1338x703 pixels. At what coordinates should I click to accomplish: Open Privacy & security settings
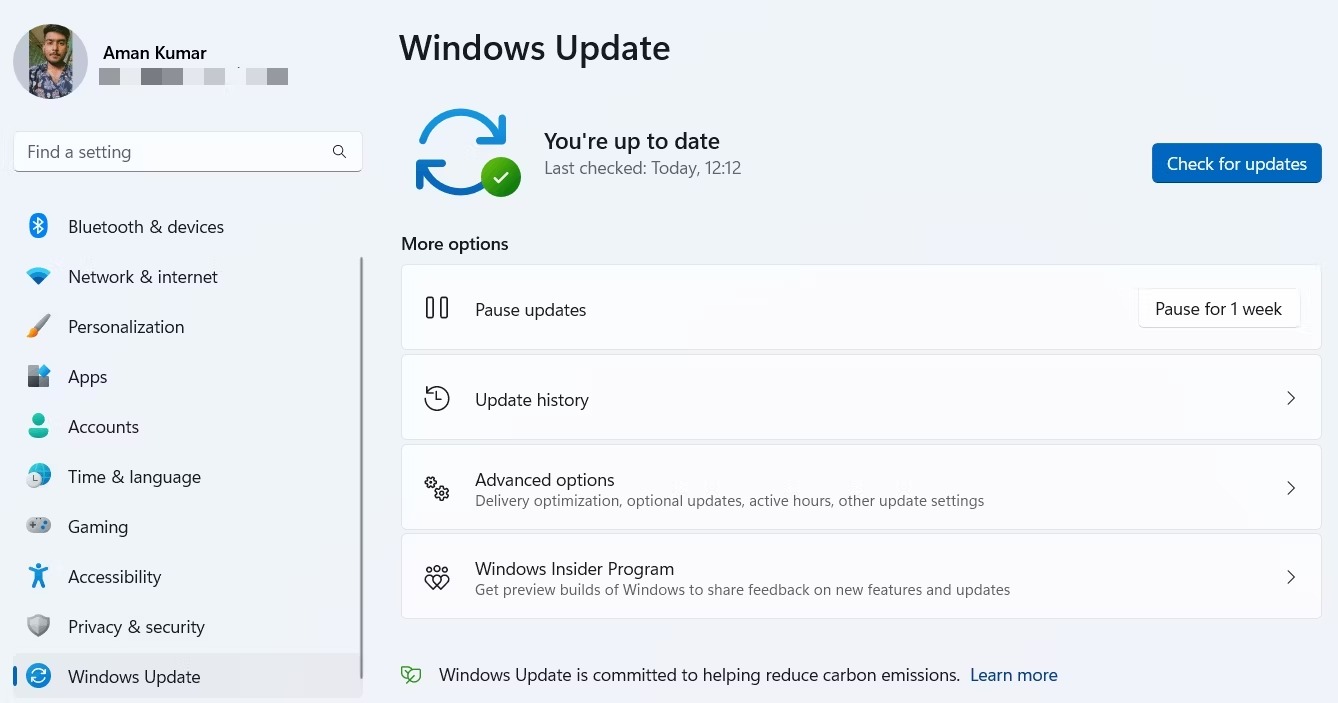pyautogui.click(x=187, y=627)
